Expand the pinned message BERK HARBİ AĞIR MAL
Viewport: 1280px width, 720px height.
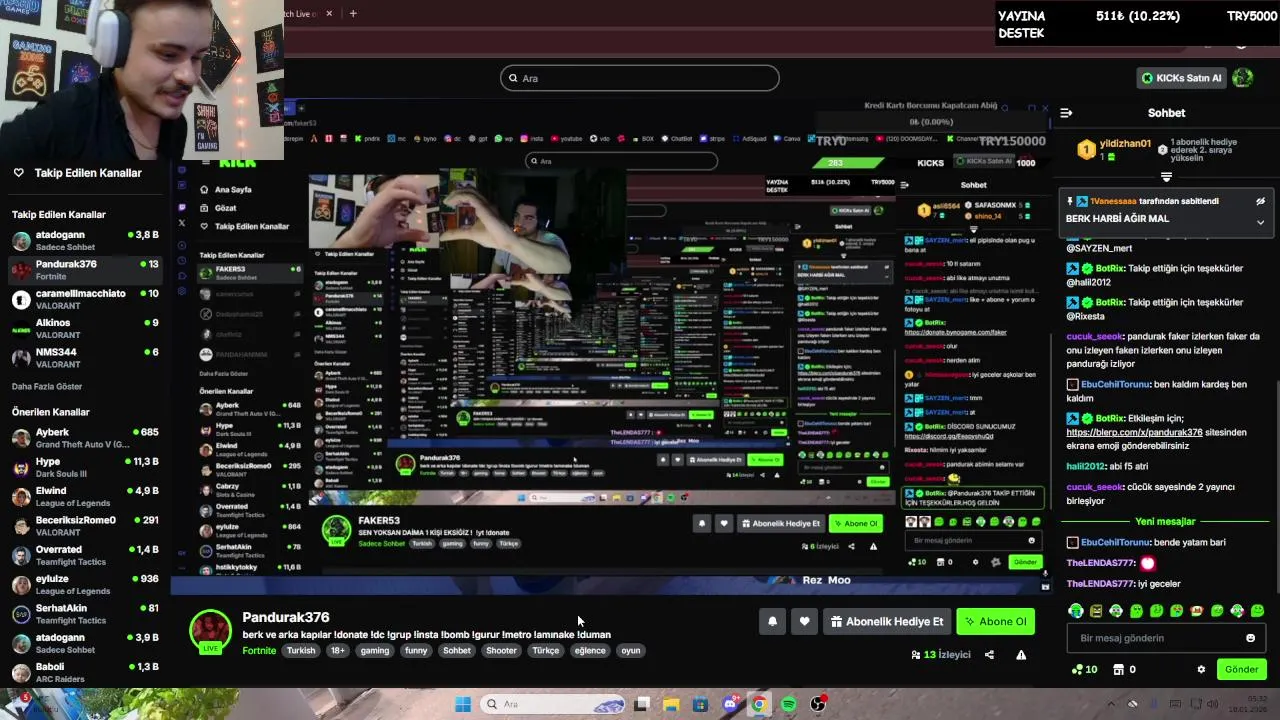[1260, 222]
